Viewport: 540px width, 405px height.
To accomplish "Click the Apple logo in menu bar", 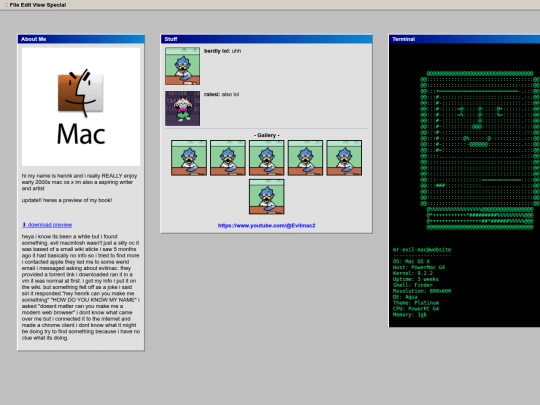I will tap(6, 5).
